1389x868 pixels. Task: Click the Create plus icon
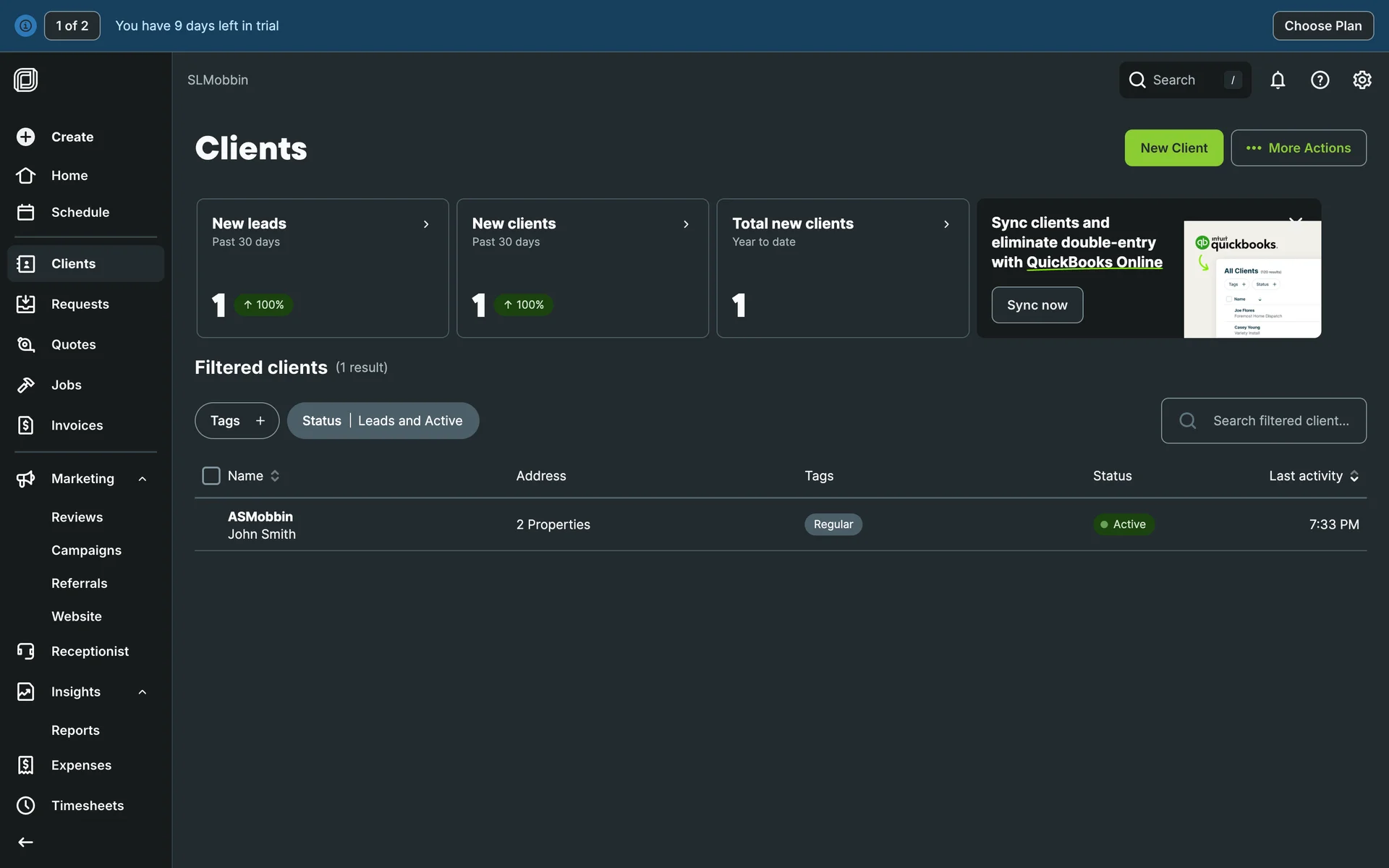pos(26,137)
